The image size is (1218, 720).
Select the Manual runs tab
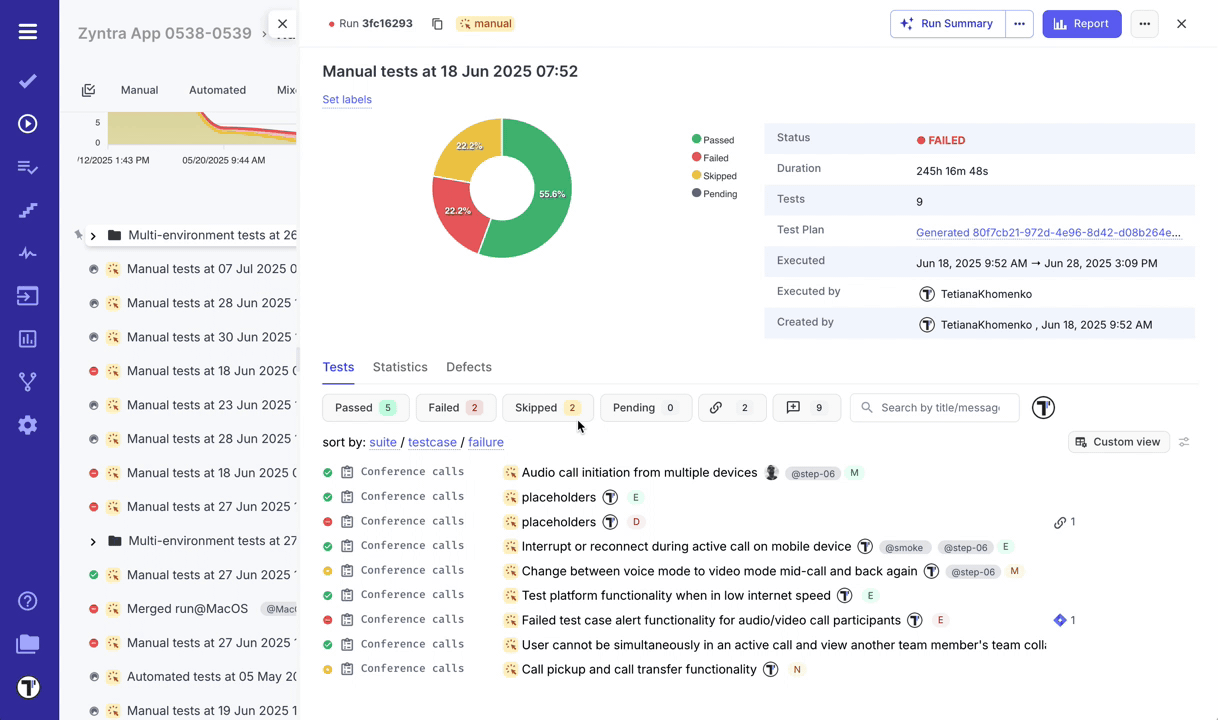tap(139, 90)
